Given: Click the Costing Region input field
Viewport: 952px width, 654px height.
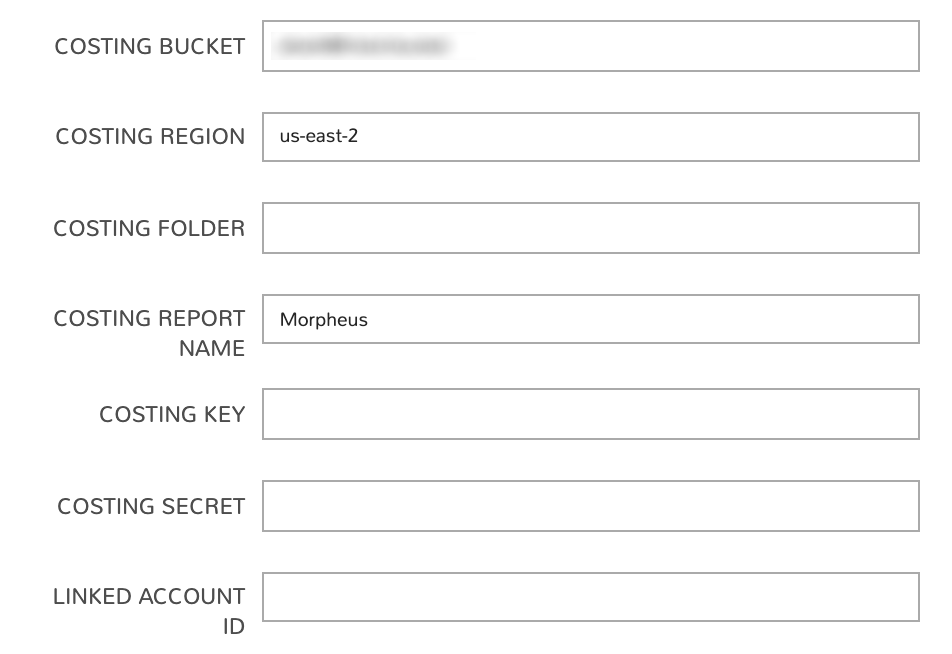Looking at the screenshot, I should point(590,136).
